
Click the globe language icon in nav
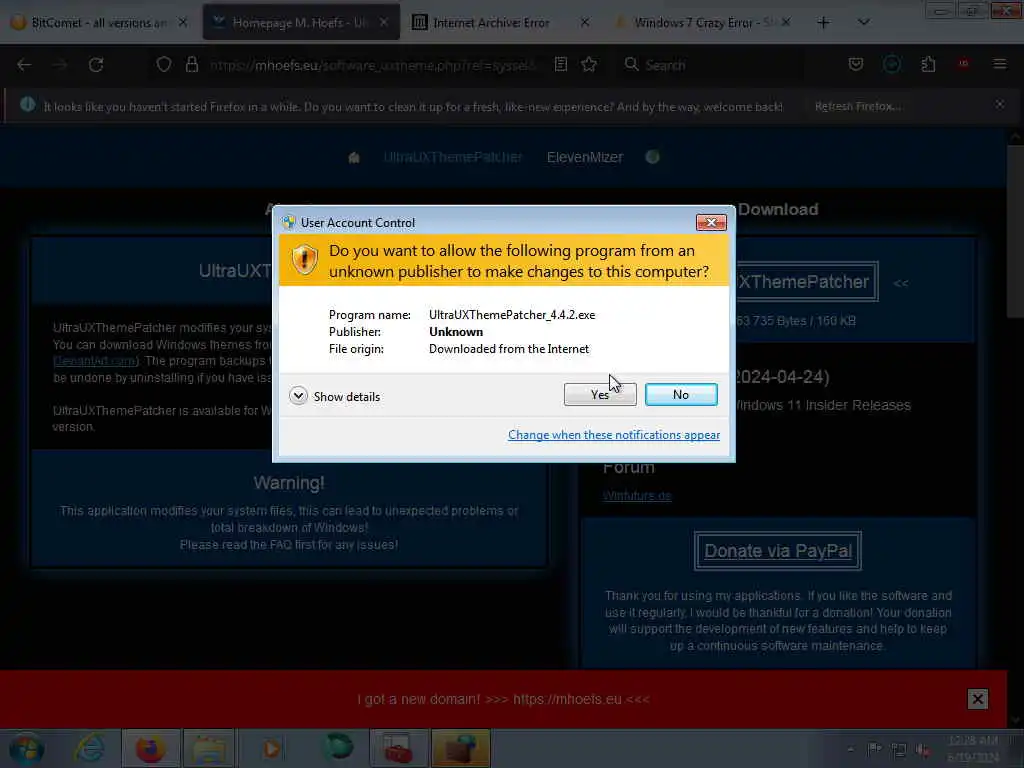coord(652,157)
